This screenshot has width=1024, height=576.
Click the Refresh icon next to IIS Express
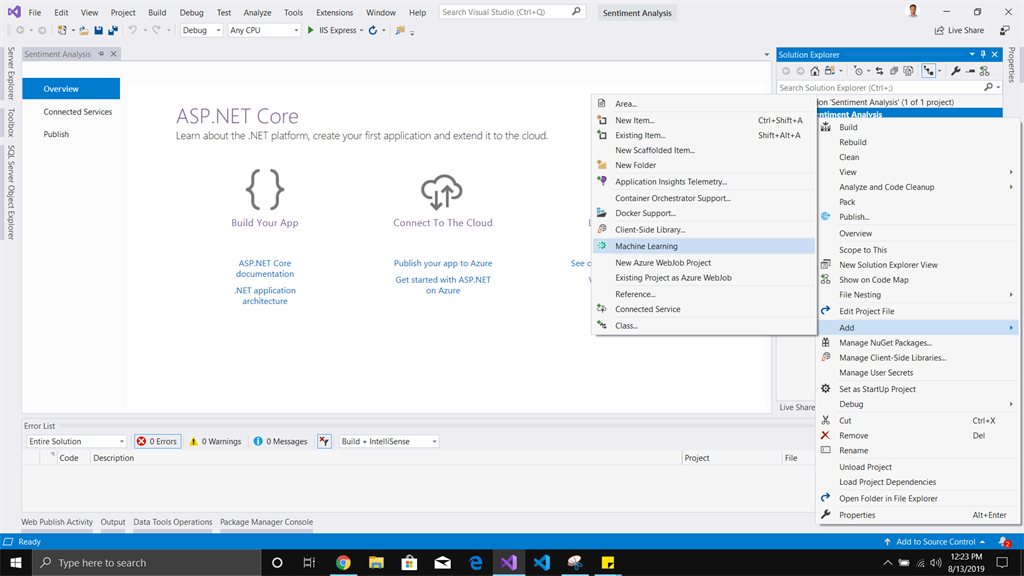click(371, 30)
